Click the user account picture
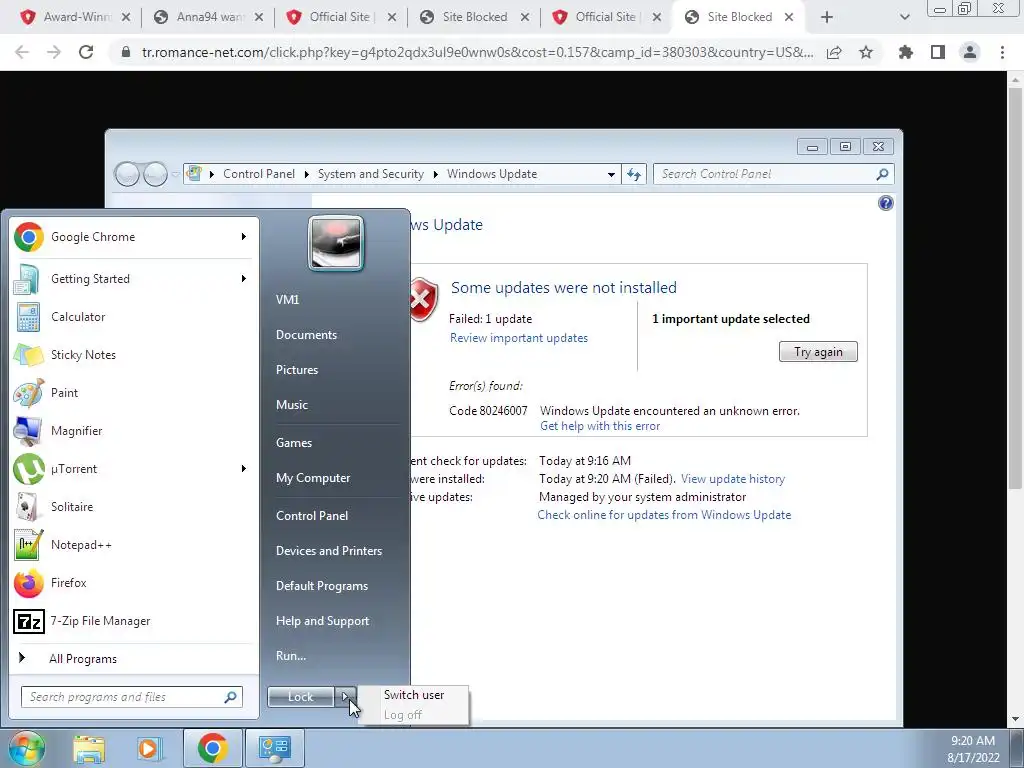 tap(336, 243)
